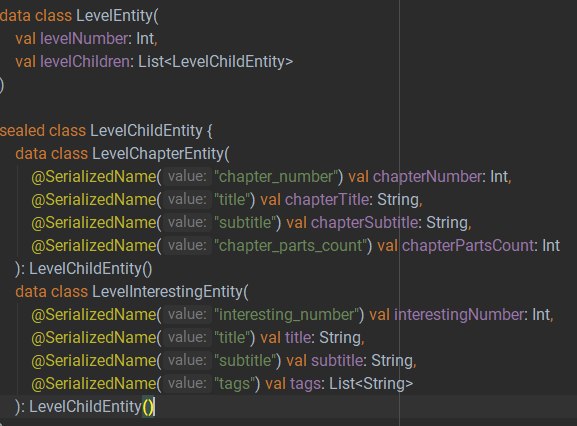
Task: Click the "interesting_number" string literal
Action: (286, 315)
